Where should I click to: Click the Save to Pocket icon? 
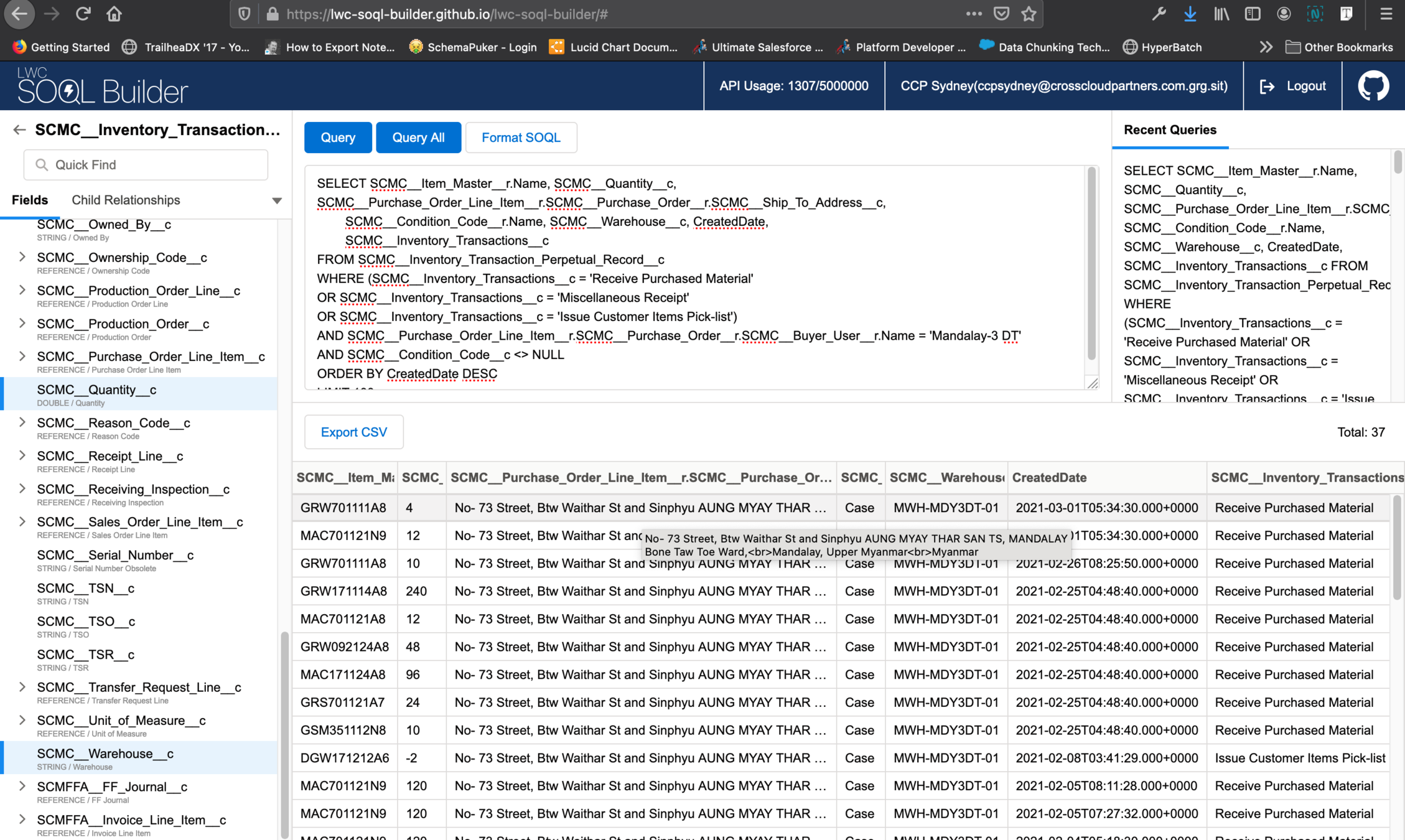pos(1001,14)
